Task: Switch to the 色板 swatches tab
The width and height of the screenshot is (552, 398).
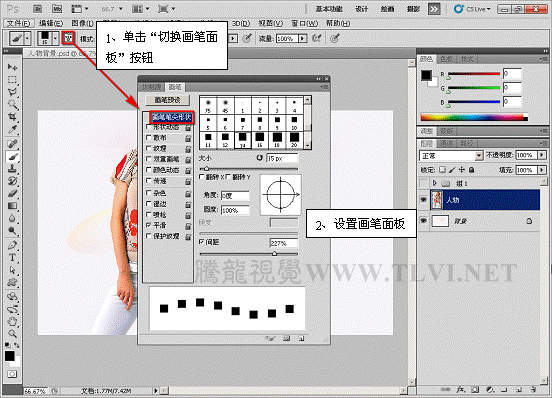Action: pyautogui.click(x=446, y=59)
